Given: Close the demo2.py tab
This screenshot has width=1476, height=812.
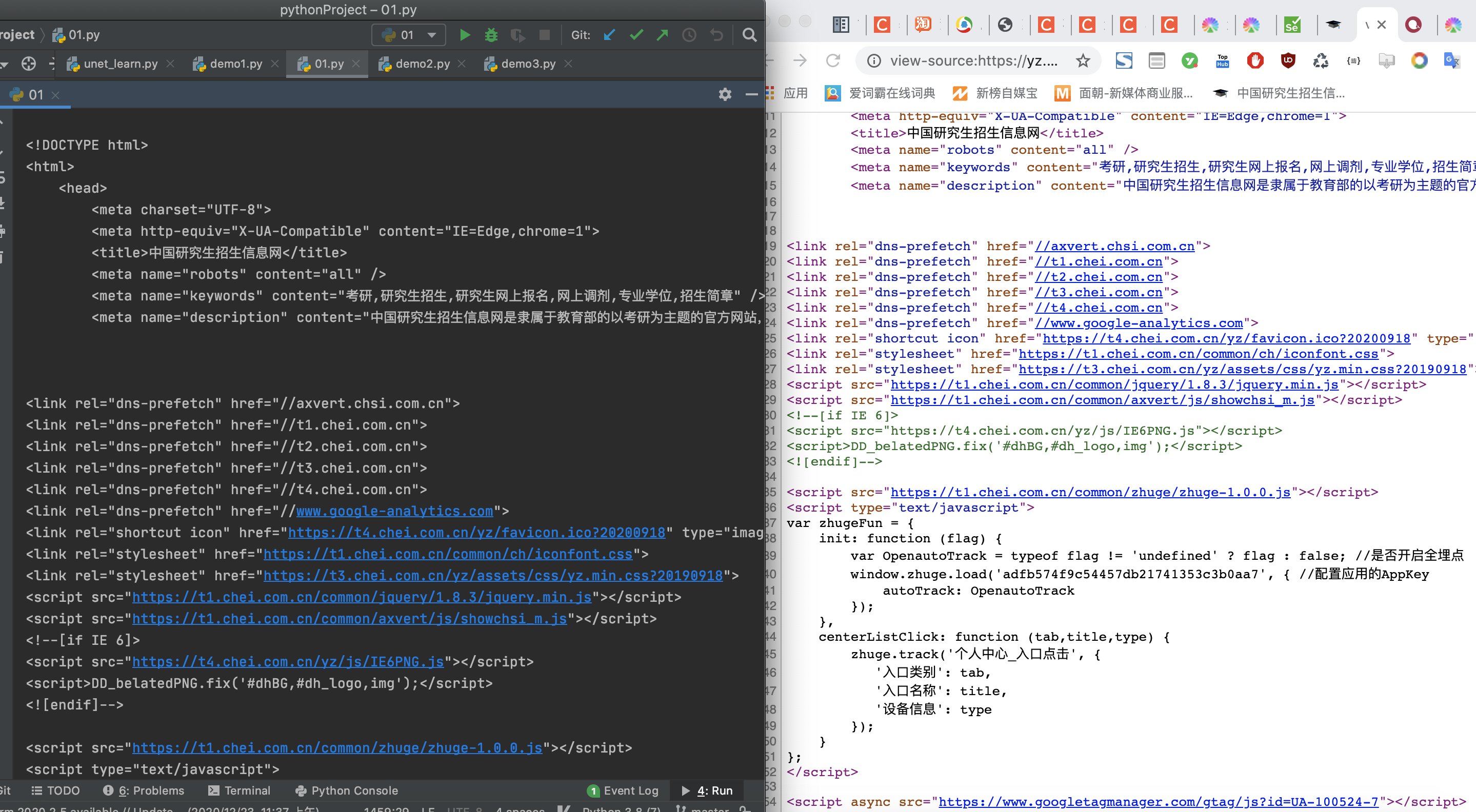Looking at the screenshot, I should (x=463, y=64).
